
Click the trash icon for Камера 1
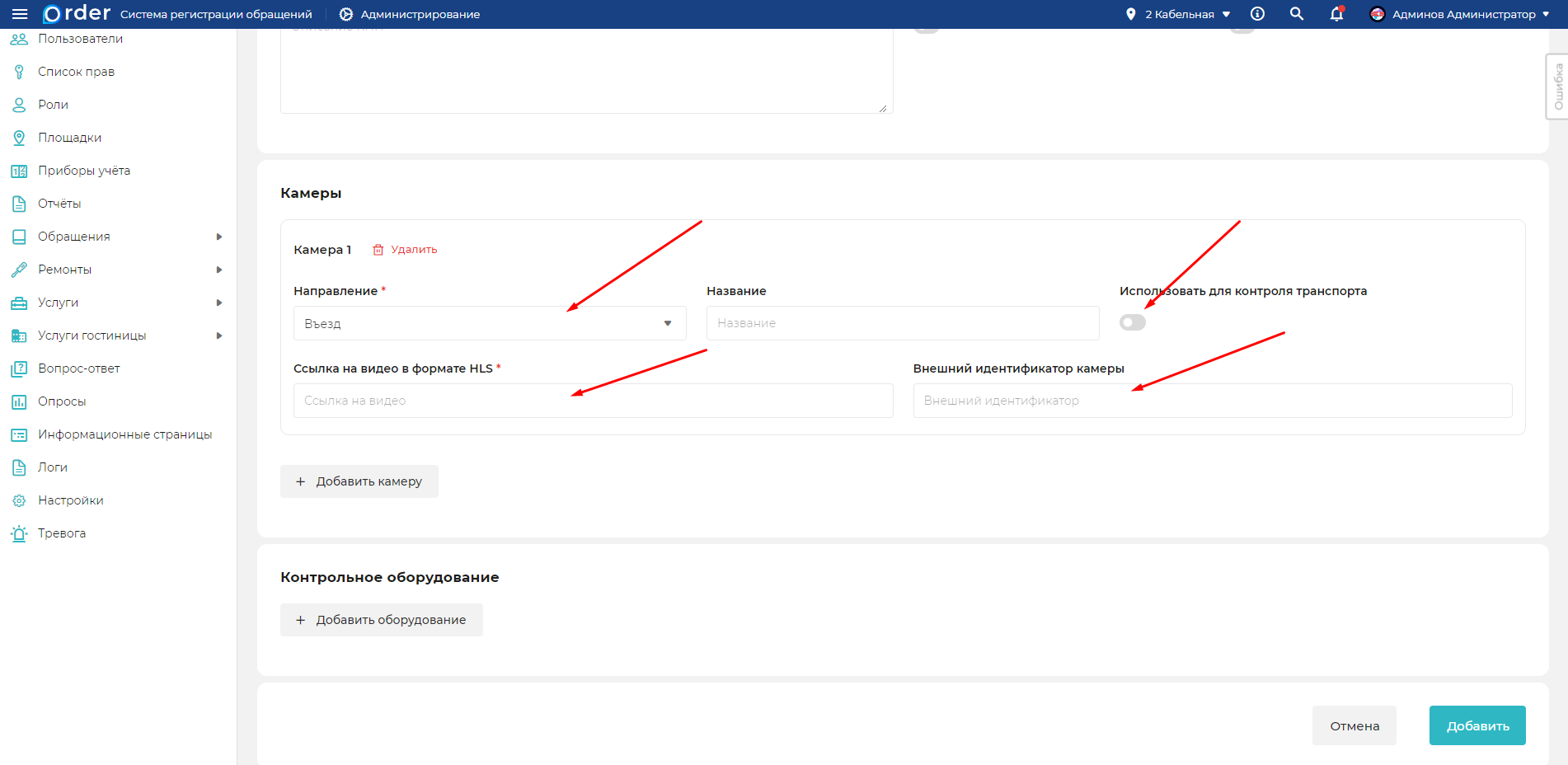[378, 250]
